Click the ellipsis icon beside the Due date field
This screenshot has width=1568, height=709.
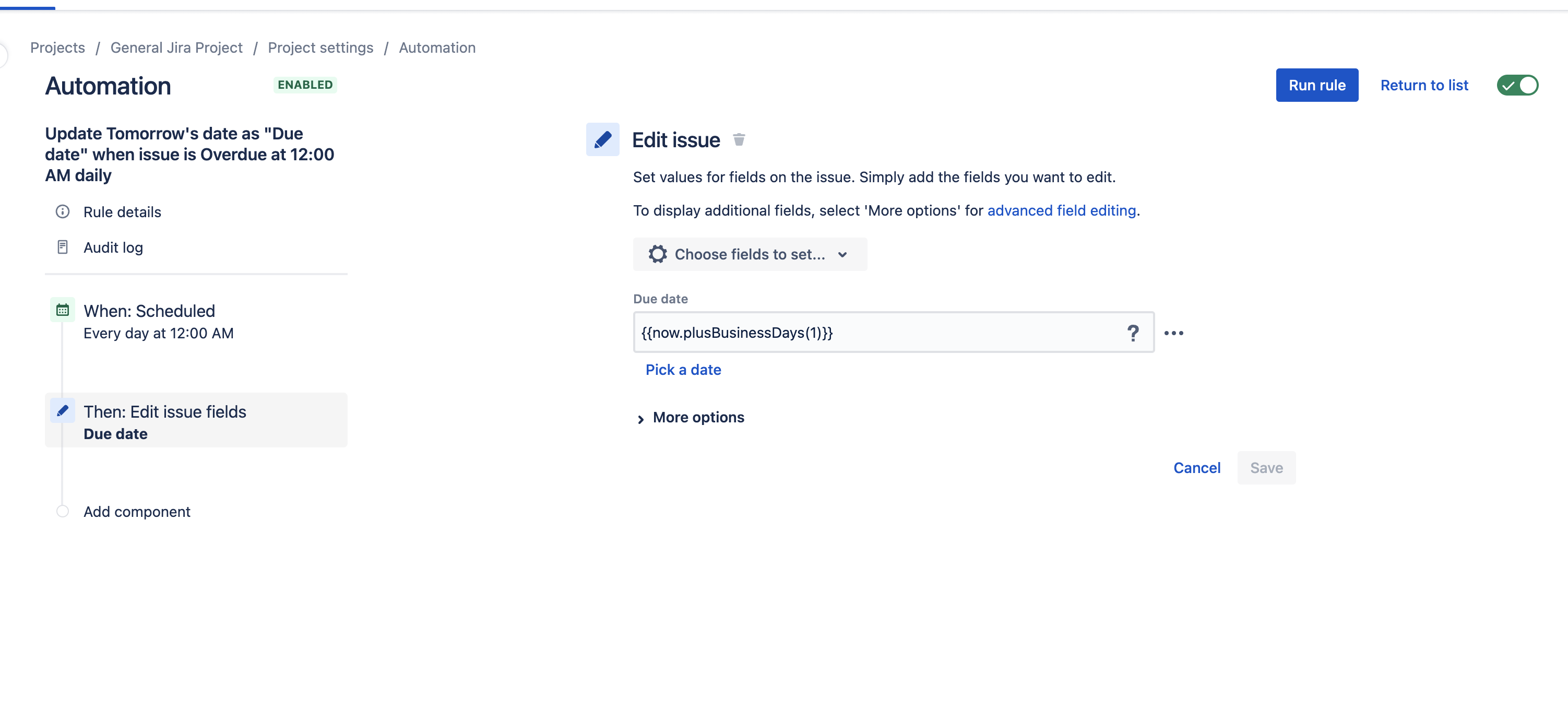(1174, 333)
